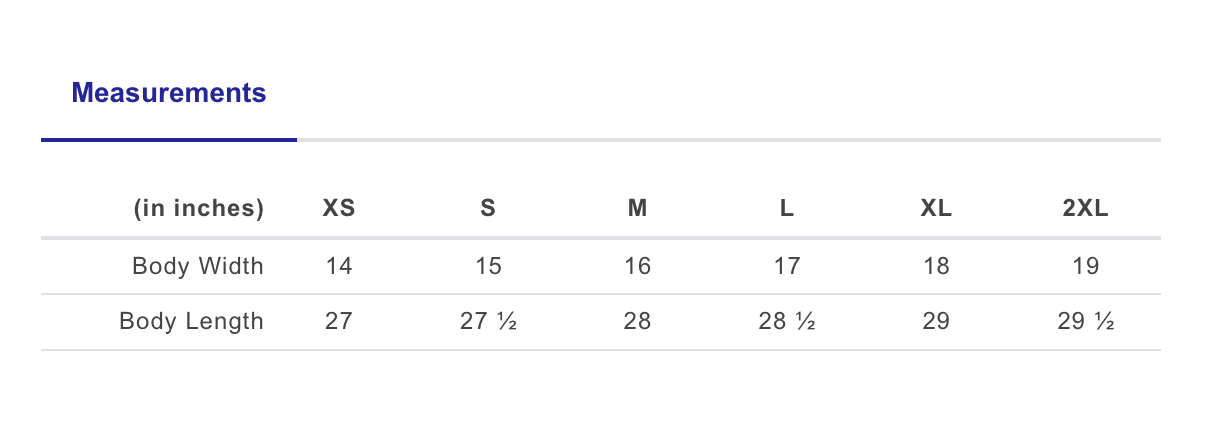Image resolution: width=1224 pixels, height=440 pixels.
Task: Select the S size column header
Action: pos(488,209)
